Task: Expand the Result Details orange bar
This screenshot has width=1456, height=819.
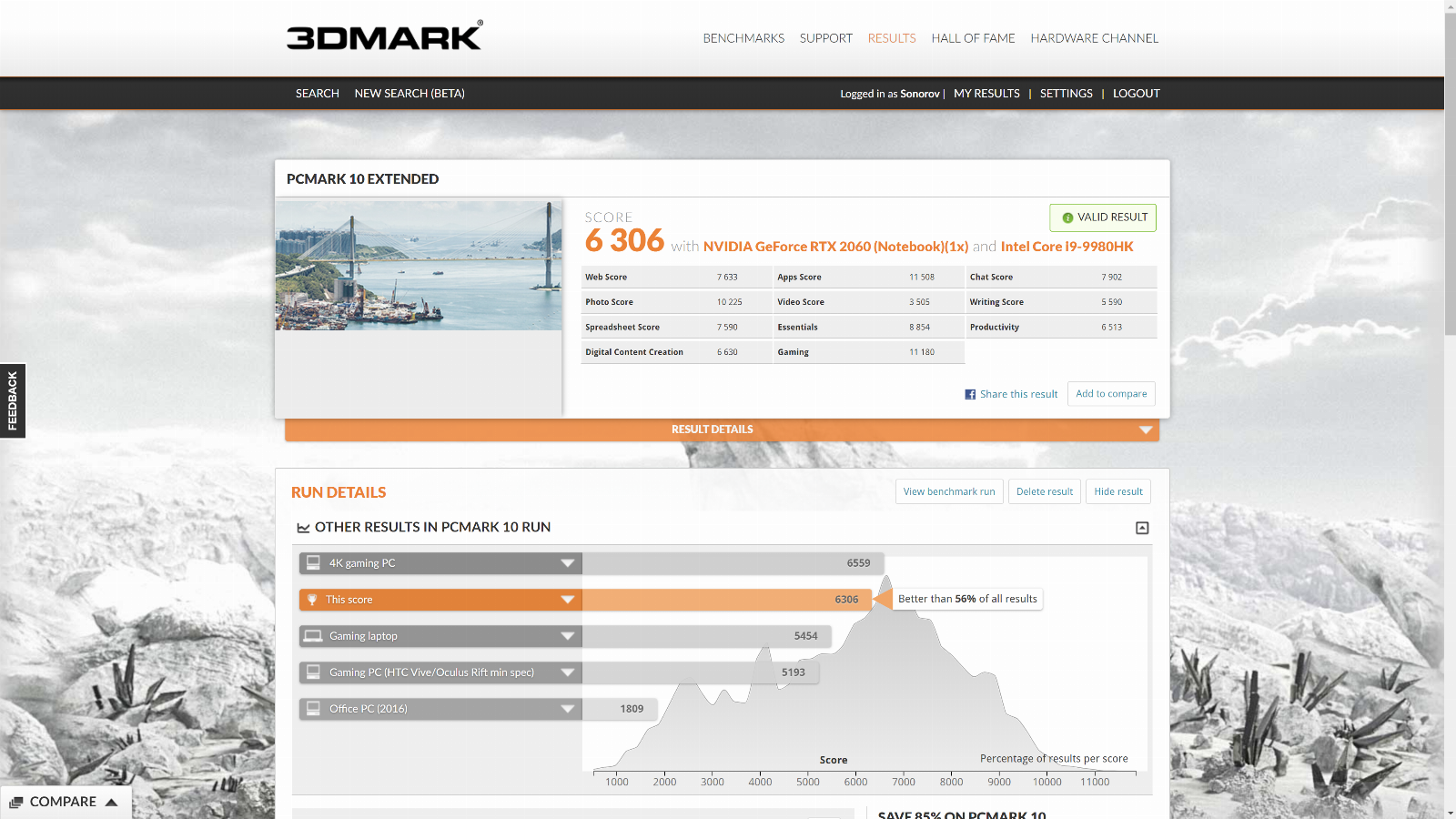Action: 722,430
